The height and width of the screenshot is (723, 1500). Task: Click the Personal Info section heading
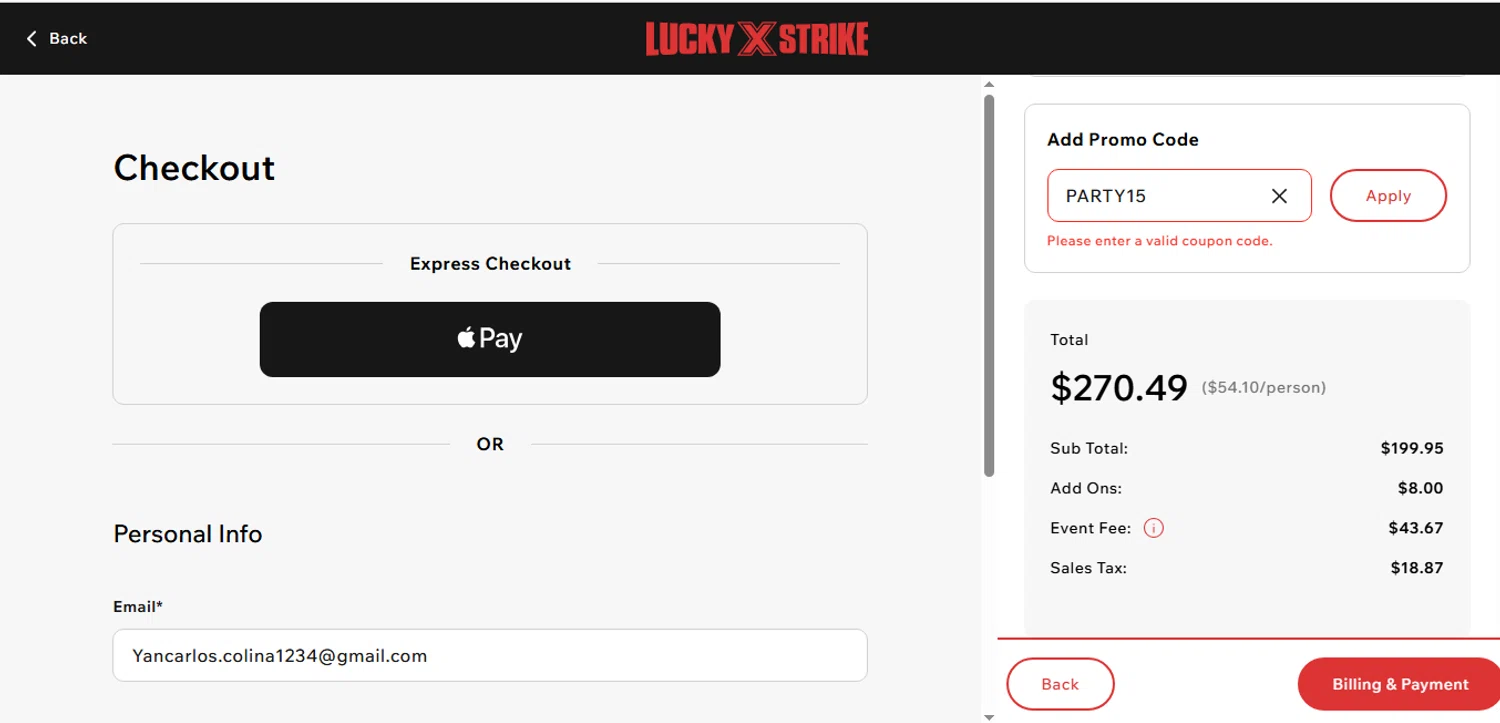pos(188,534)
